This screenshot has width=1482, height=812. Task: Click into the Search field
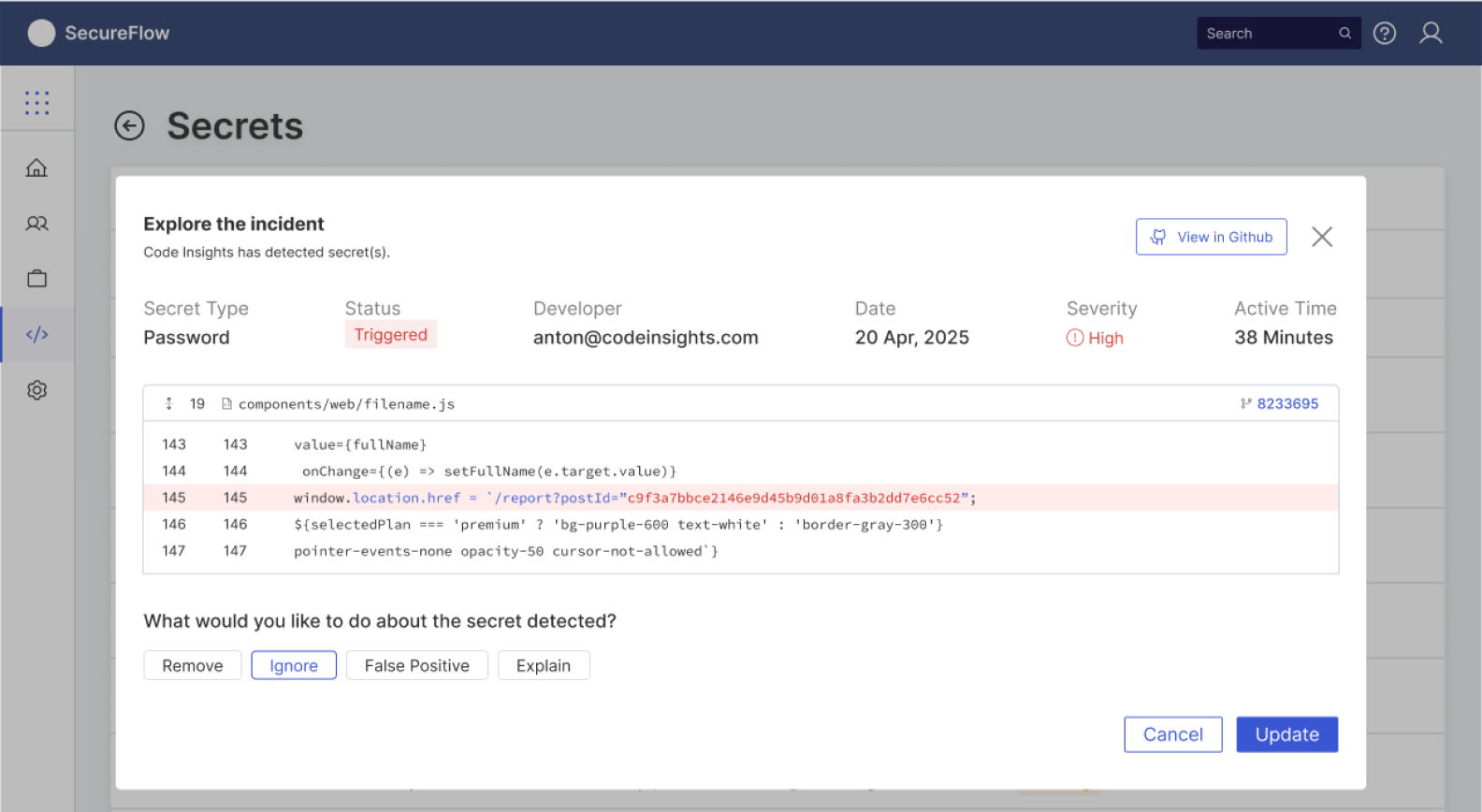point(1268,34)
